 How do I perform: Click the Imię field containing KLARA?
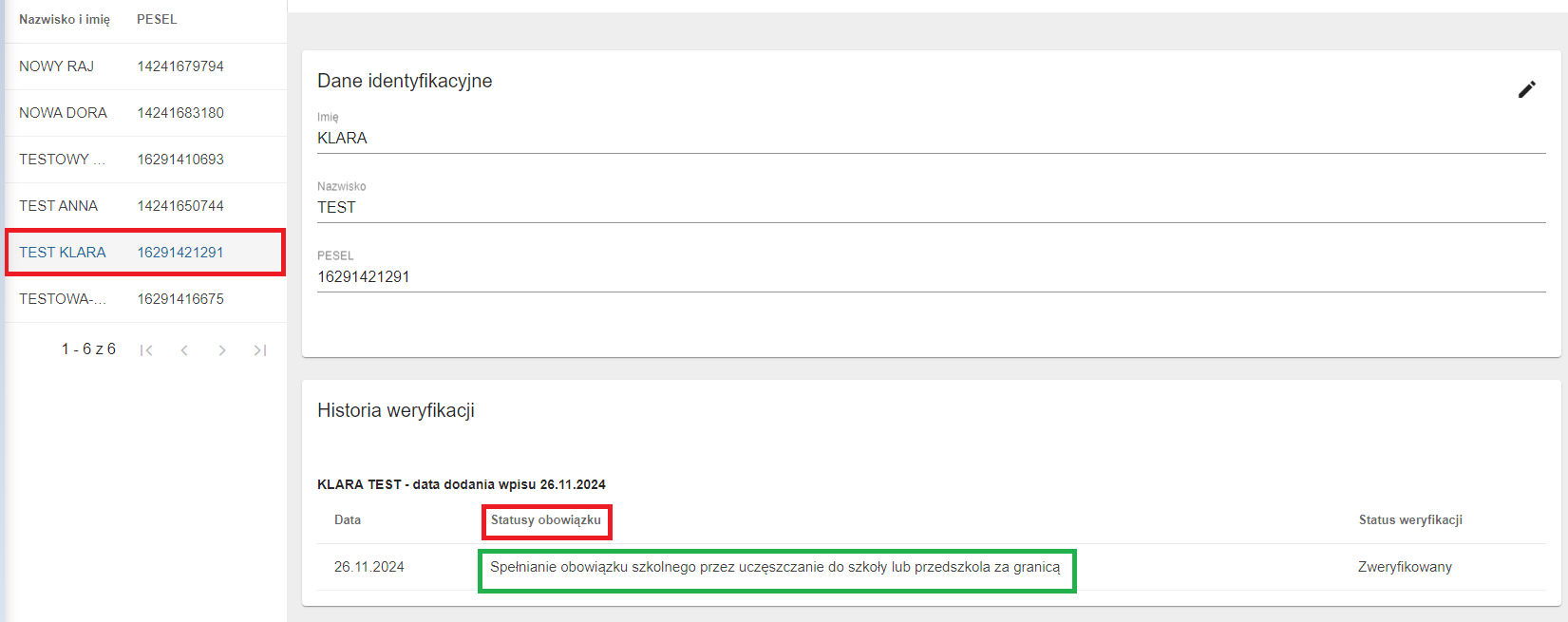931,139
